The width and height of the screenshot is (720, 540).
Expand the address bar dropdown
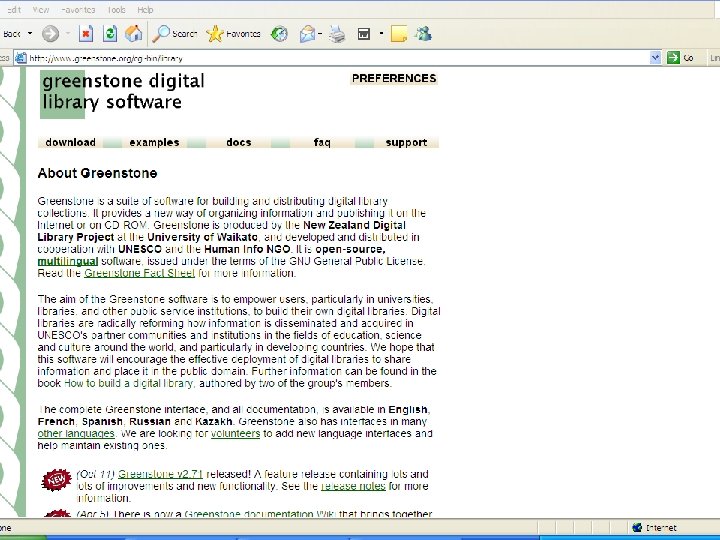[x=655, y=58]
